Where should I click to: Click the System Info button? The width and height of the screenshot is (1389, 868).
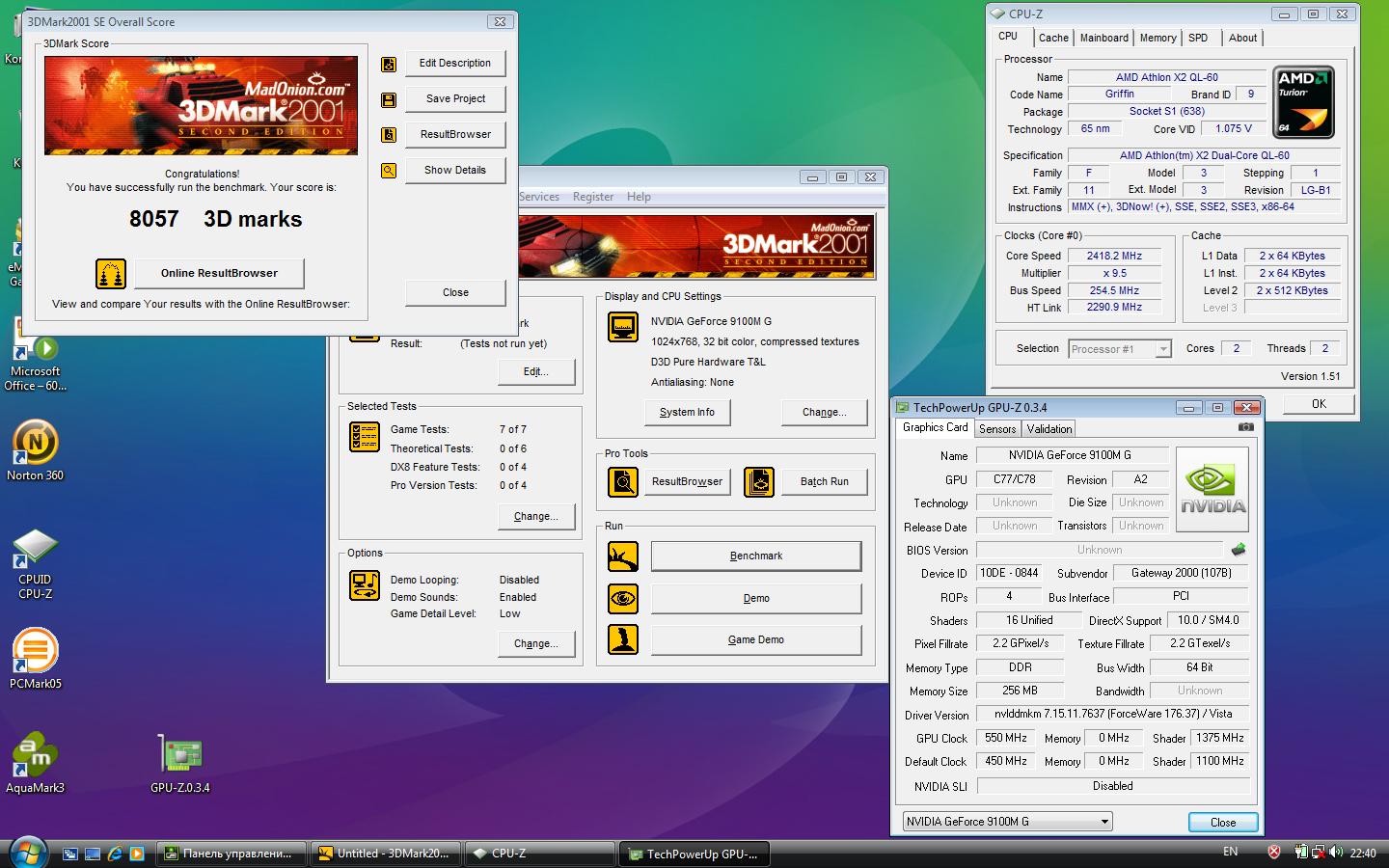(687, 413)
